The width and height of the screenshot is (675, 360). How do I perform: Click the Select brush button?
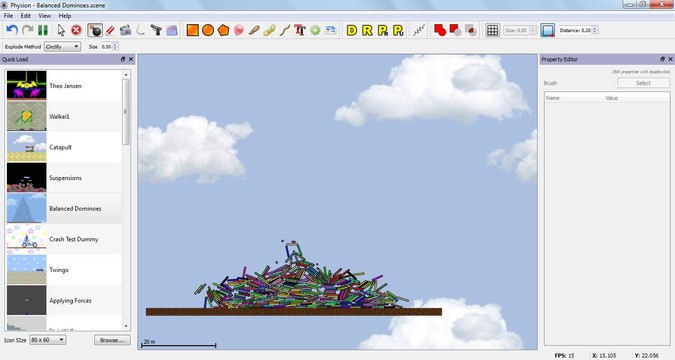(643, 83)
